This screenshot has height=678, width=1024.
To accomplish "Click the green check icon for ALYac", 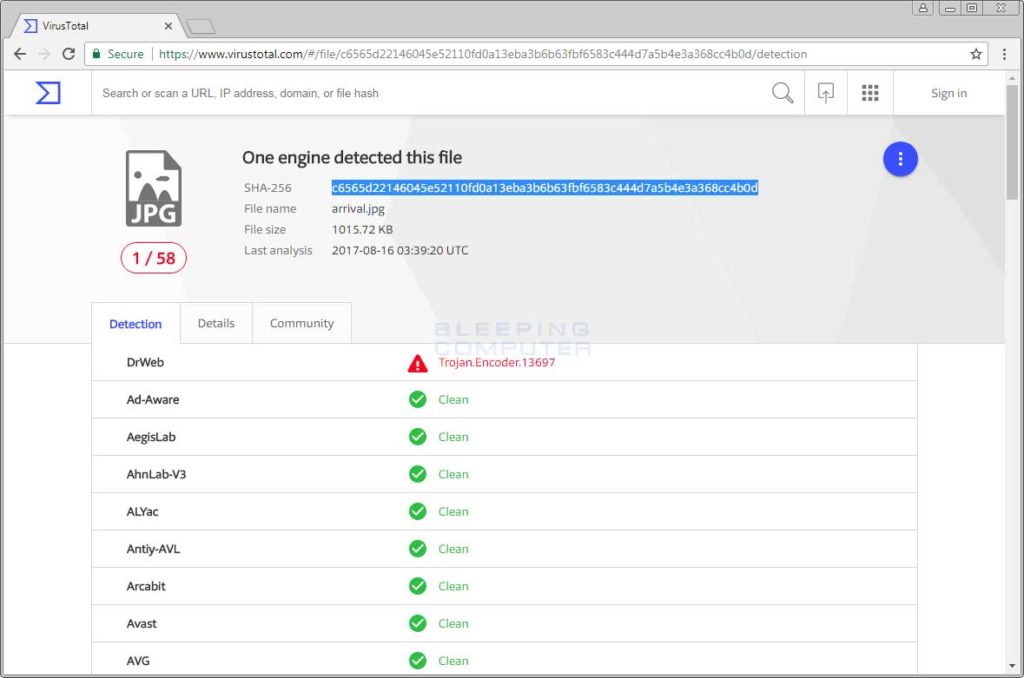I will (417, 511).
